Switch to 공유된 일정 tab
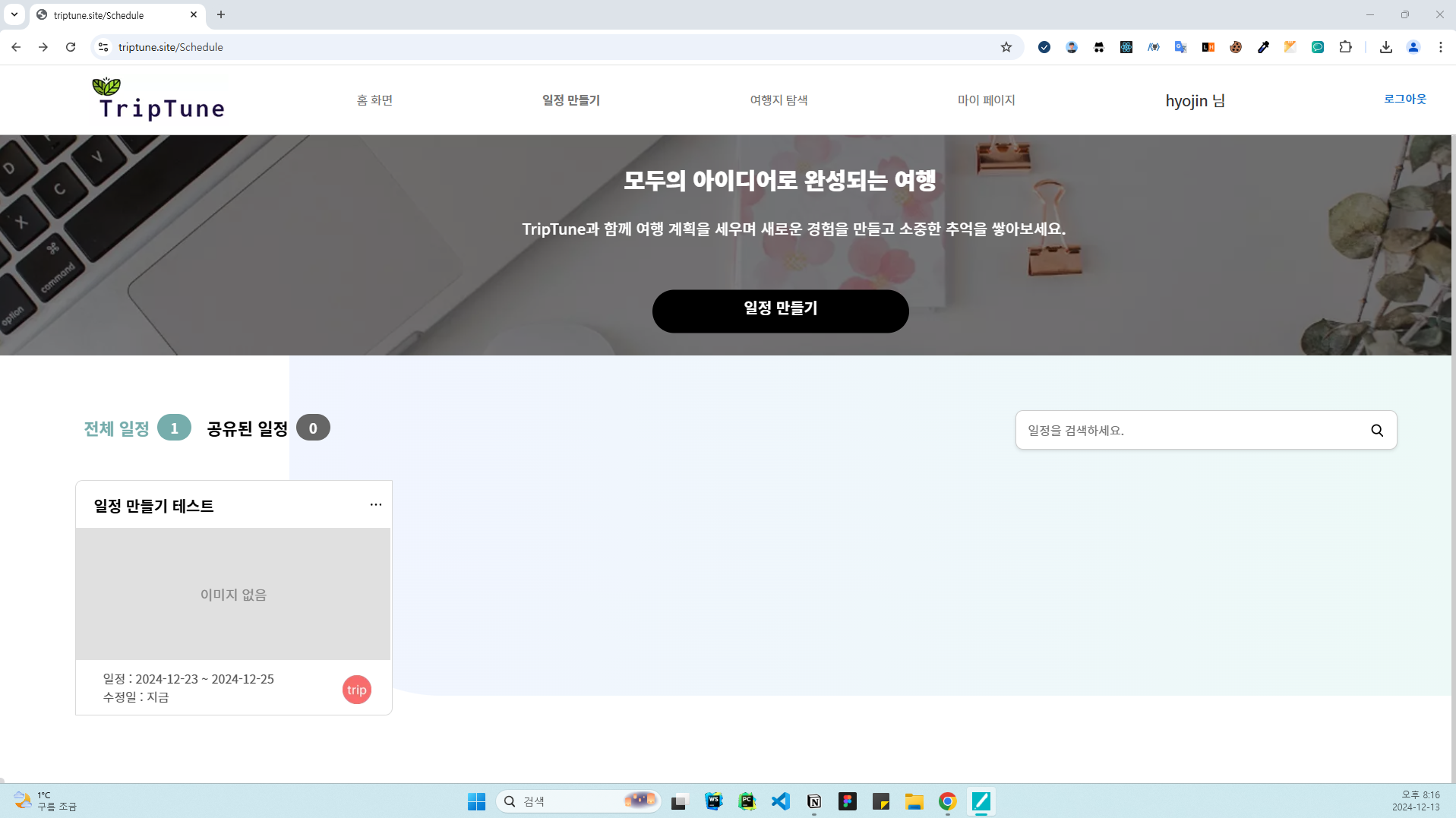Screen dimensions: 1456x818 pyautogui.click(x=248, y=428)
